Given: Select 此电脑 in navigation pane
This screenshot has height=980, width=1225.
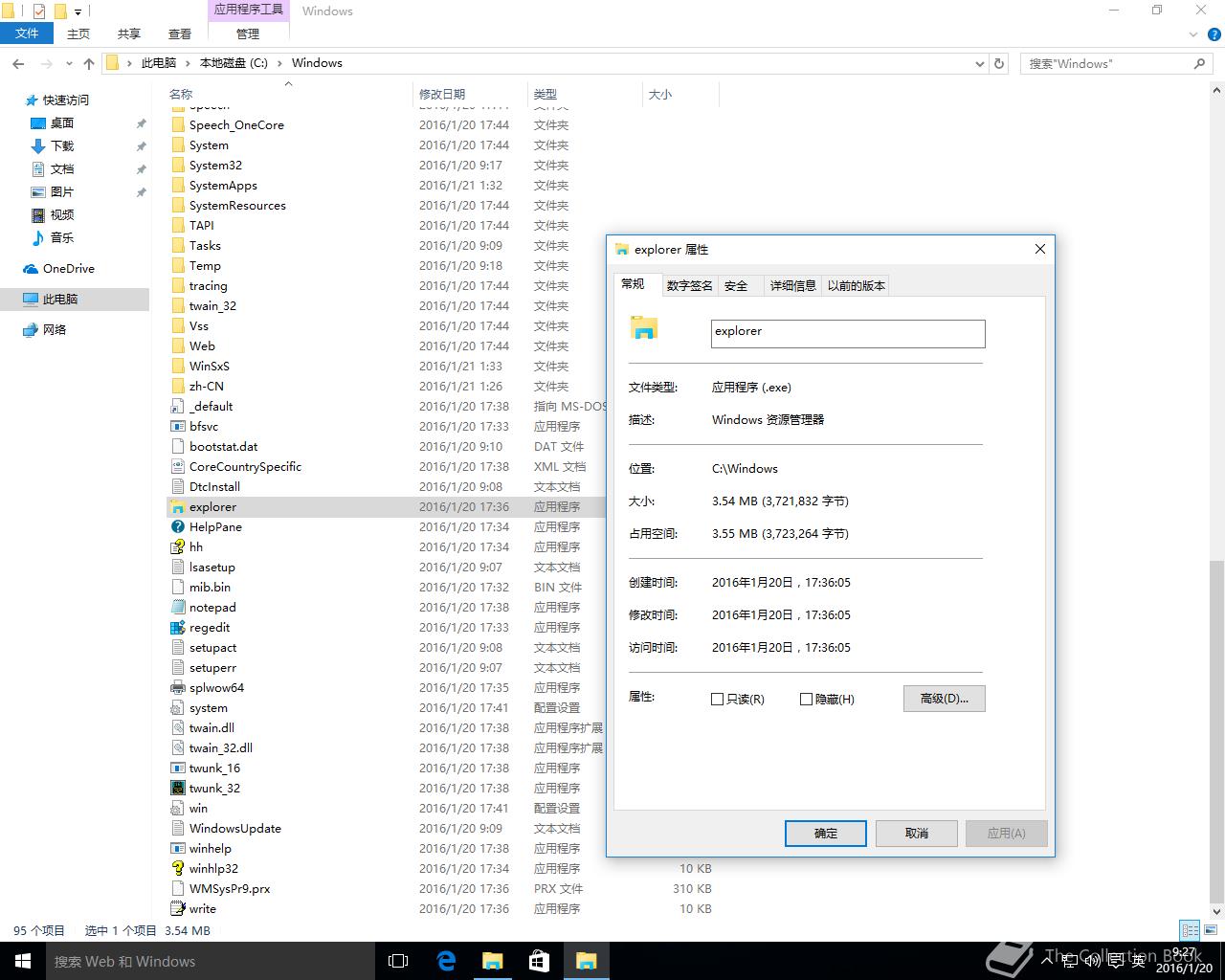Looking at the screenshot, I should tap(60, 299).
